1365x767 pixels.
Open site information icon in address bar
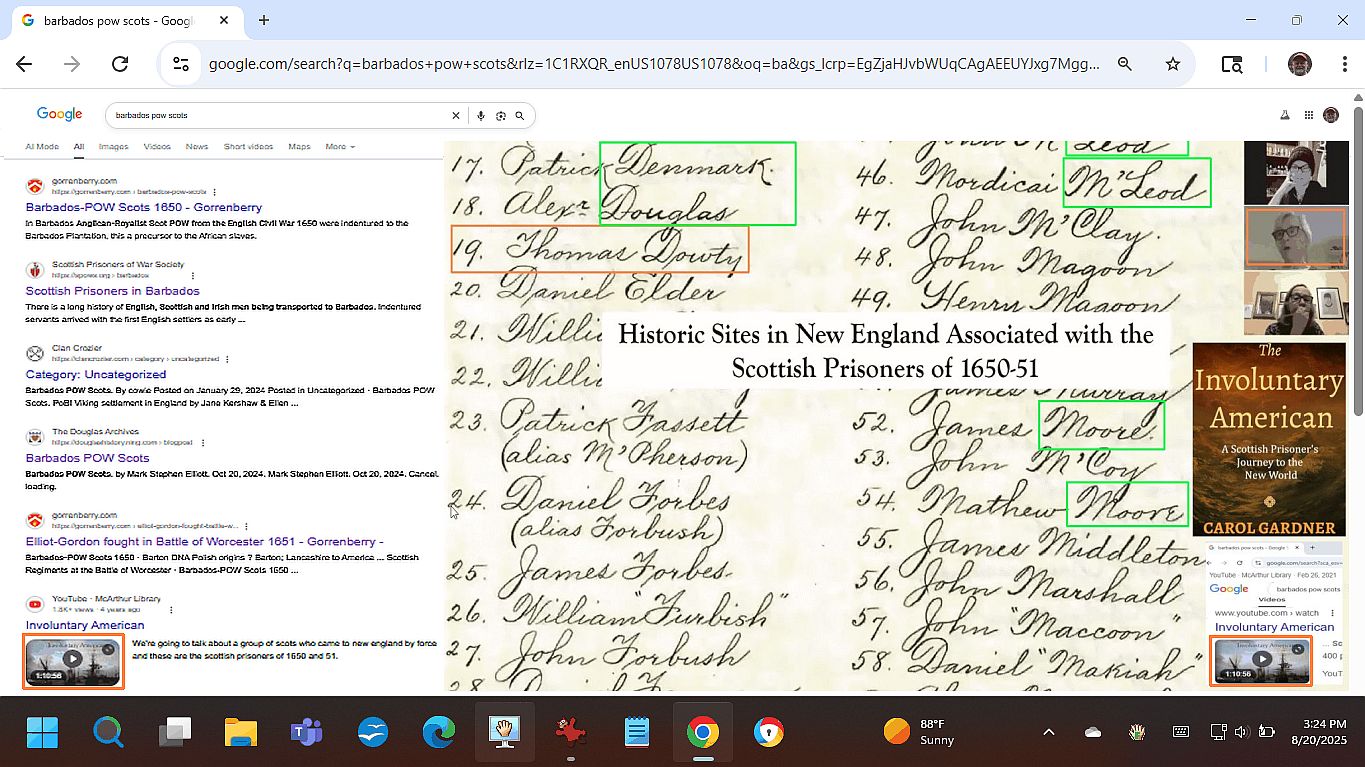pyautogui.click(x=181, y=64)
